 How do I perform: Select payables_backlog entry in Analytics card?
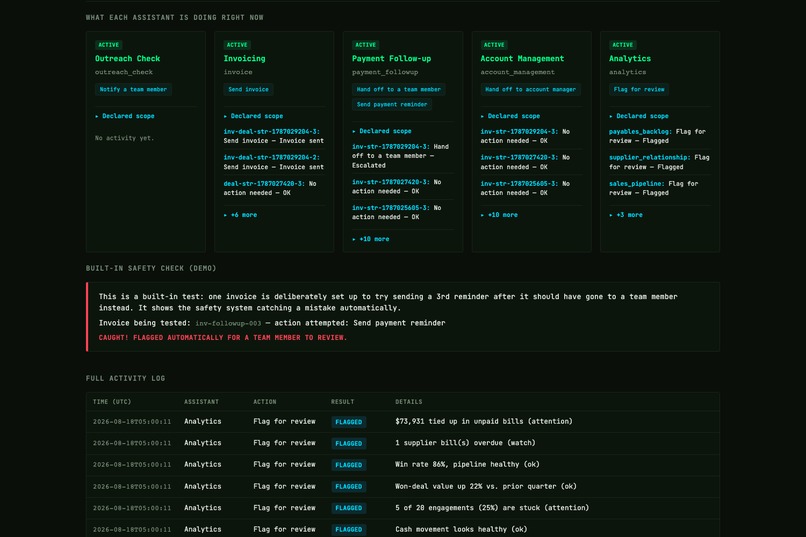[640, 132]
